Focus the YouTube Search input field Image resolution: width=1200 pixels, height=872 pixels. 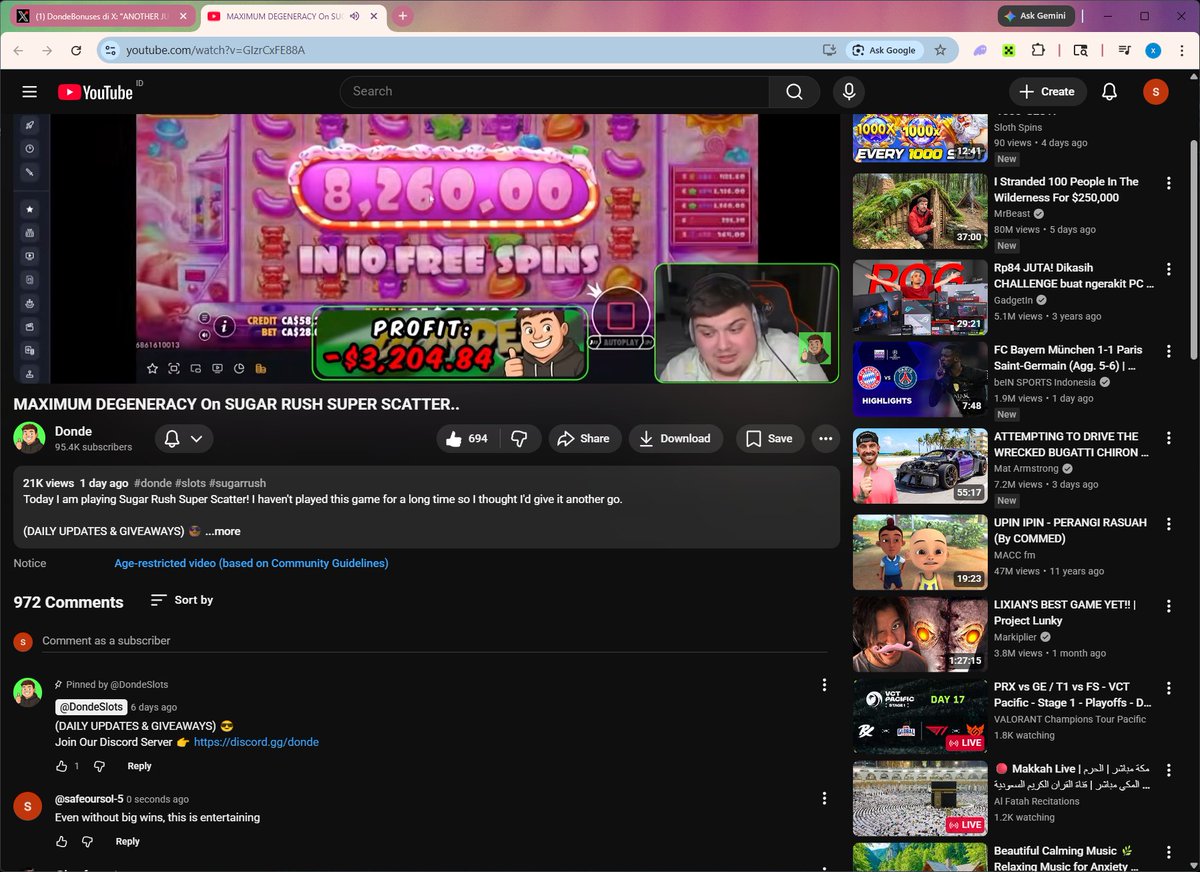(554, 91)
